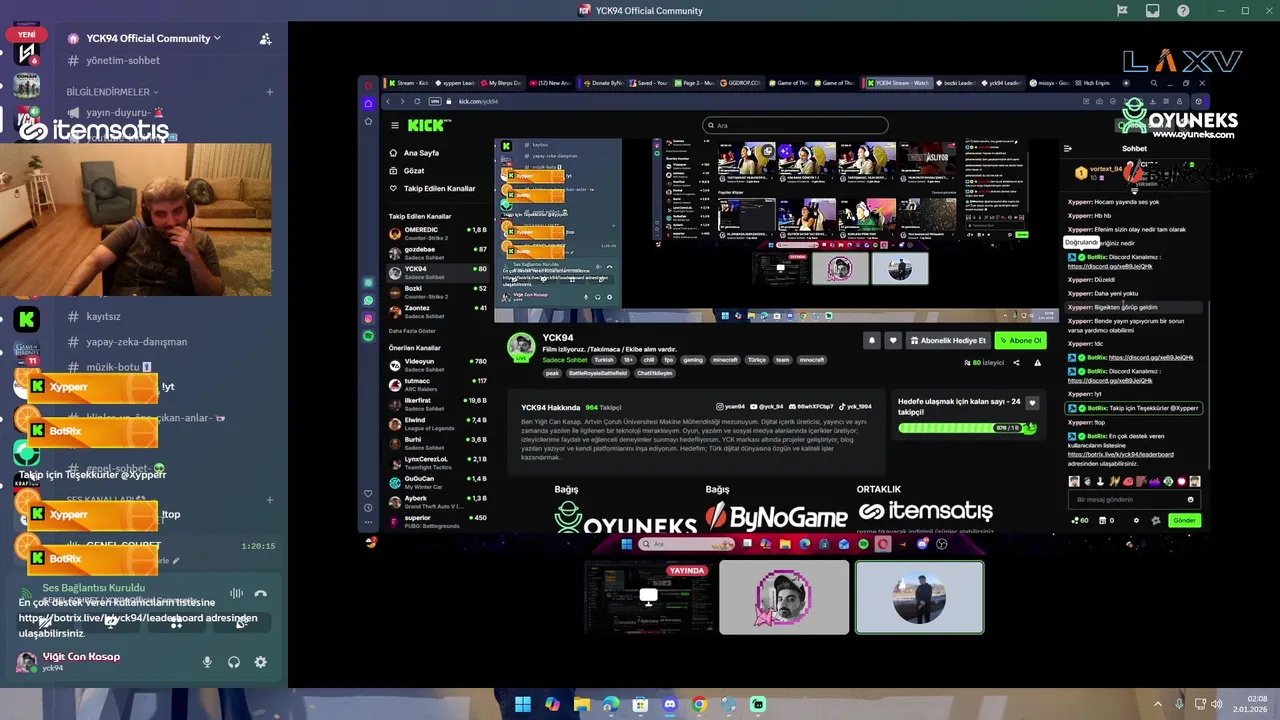The height and width of the screenshot is (720, 1280).
Task: Toggle microphone icon in system tray
Action: click(x=1179, y=705)
